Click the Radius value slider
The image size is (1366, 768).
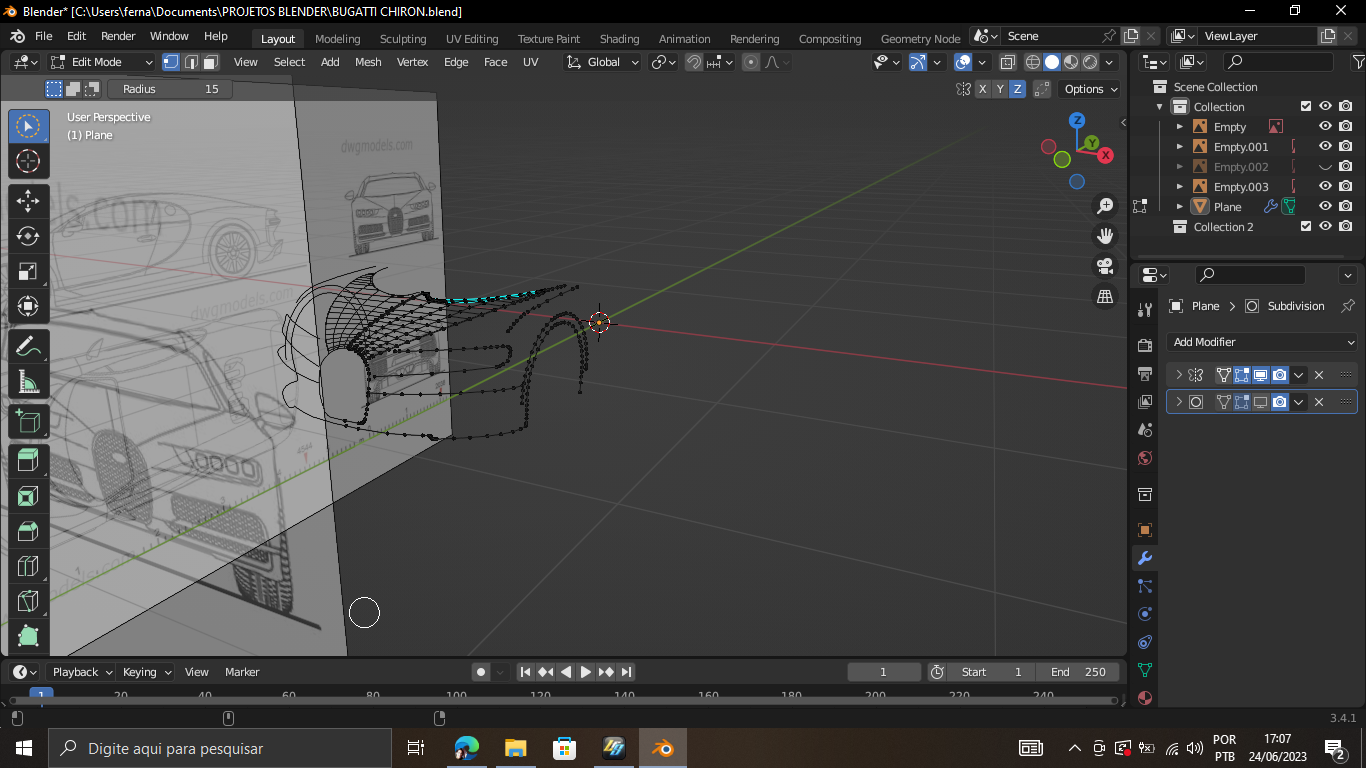(170, 89)
